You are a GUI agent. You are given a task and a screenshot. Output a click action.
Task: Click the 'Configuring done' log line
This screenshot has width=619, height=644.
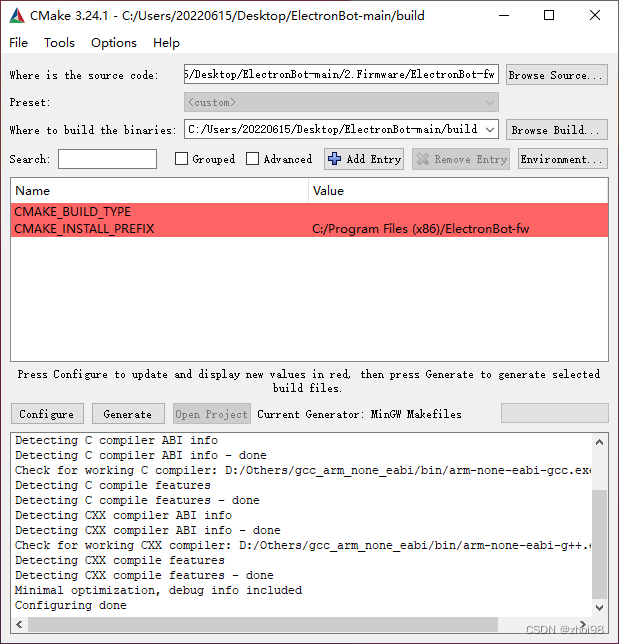coord(71,605)
